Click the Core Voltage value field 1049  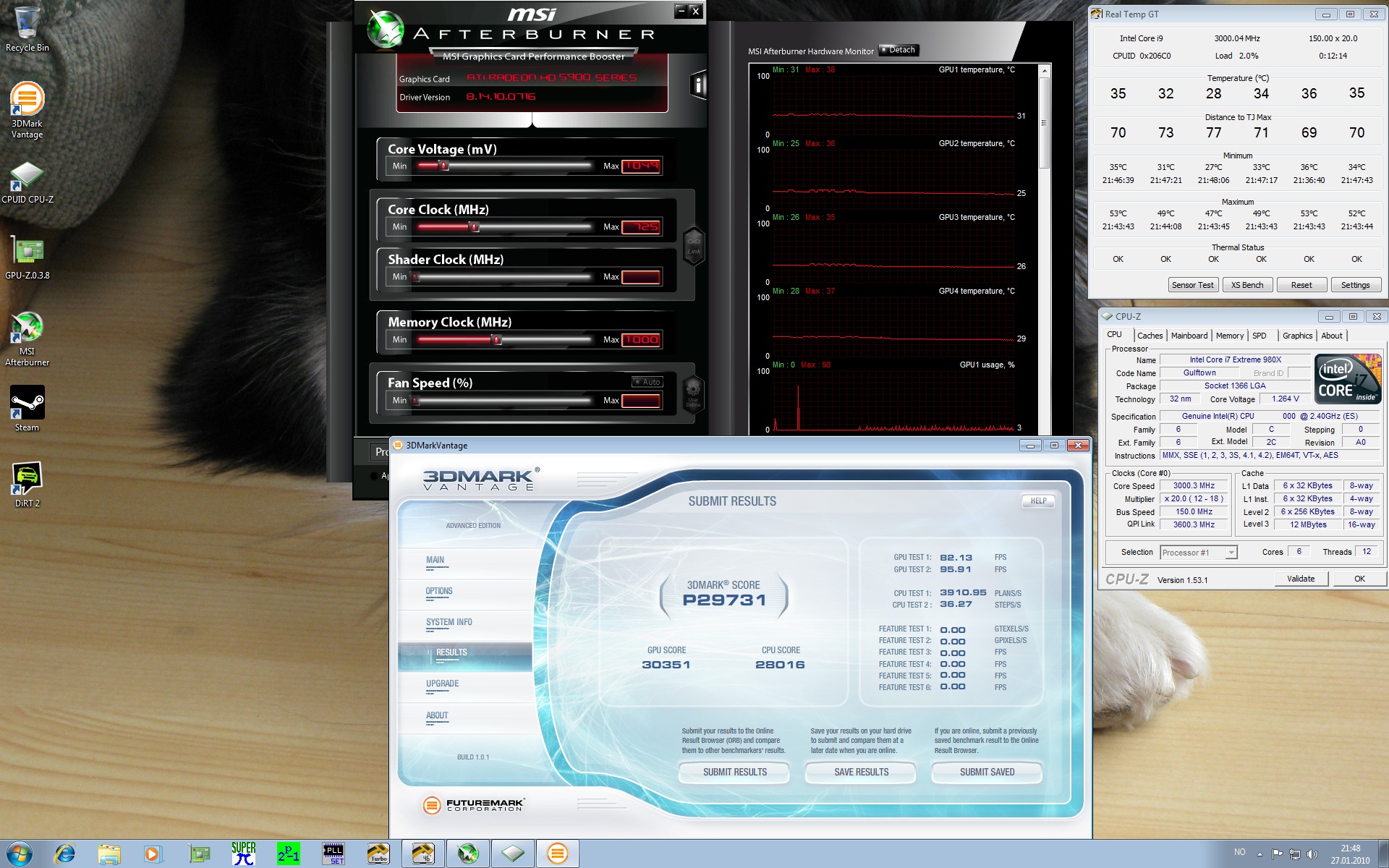(x=641, y=166)
